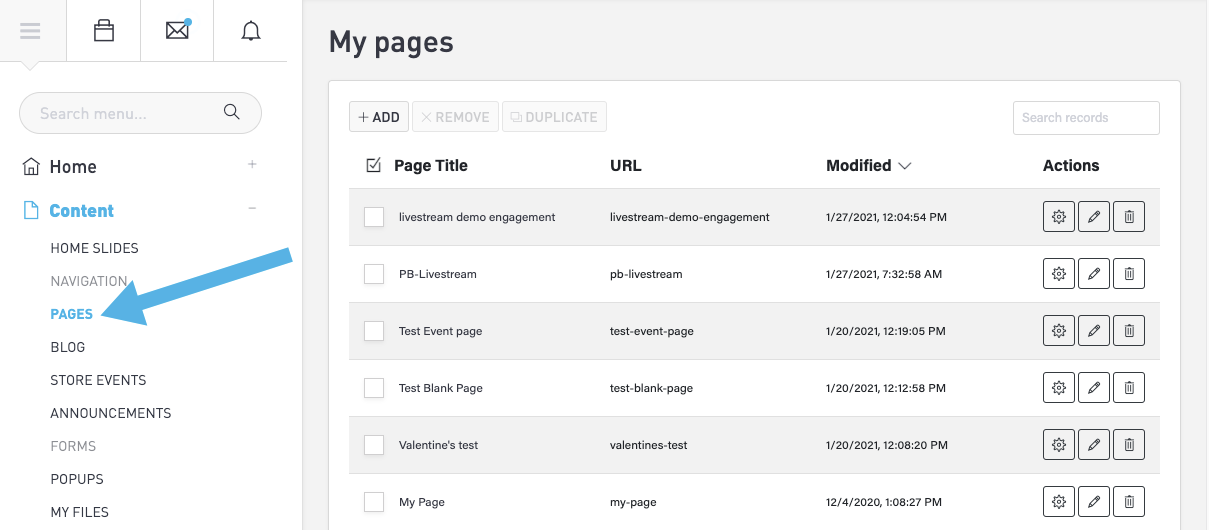Open the hamburger menu icon
This screenshot has height=530, width=1209.
[30, 31]
